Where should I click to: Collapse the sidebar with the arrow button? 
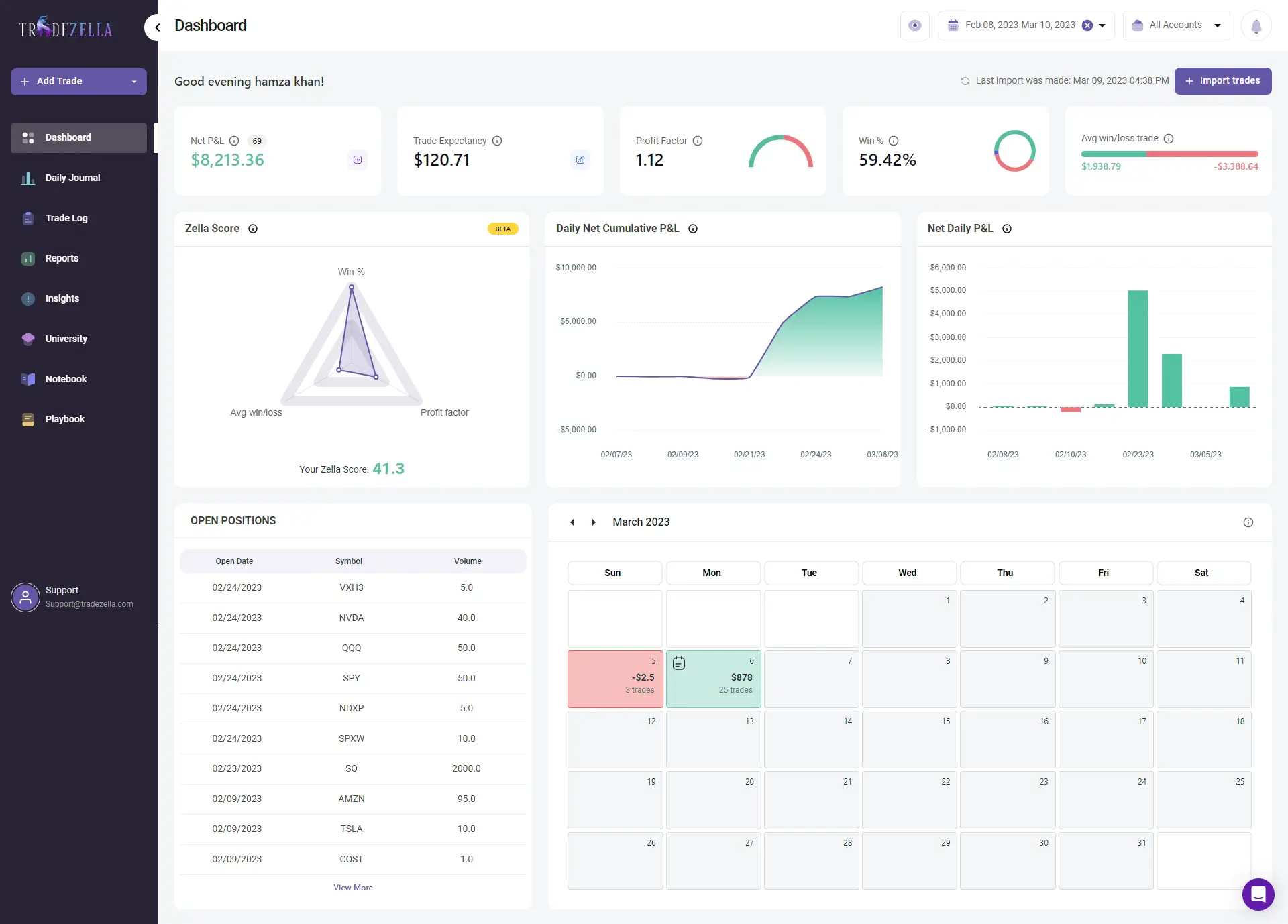pyautogui.click(x=157, y=27)
